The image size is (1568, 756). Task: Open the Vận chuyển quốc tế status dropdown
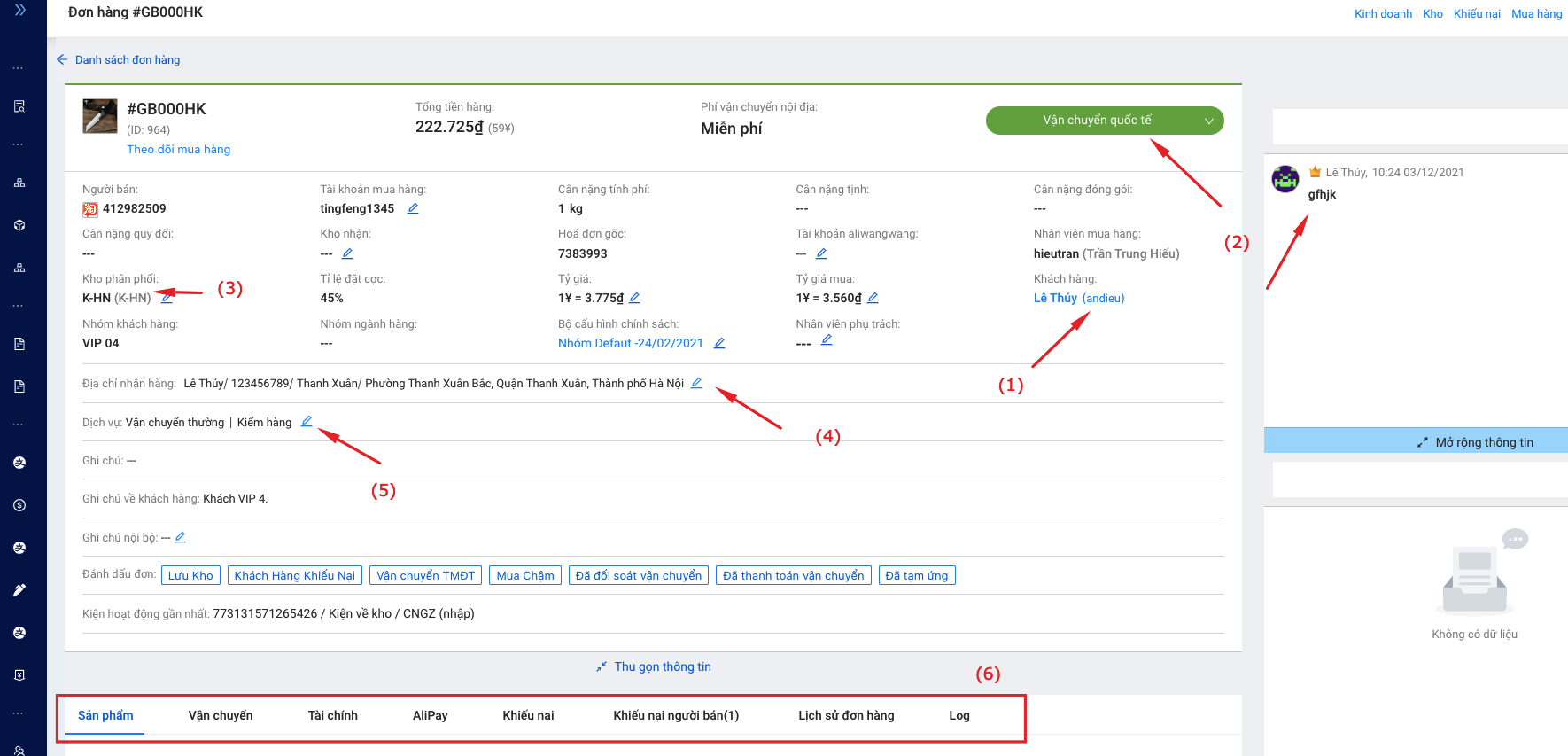point(1104,121)
